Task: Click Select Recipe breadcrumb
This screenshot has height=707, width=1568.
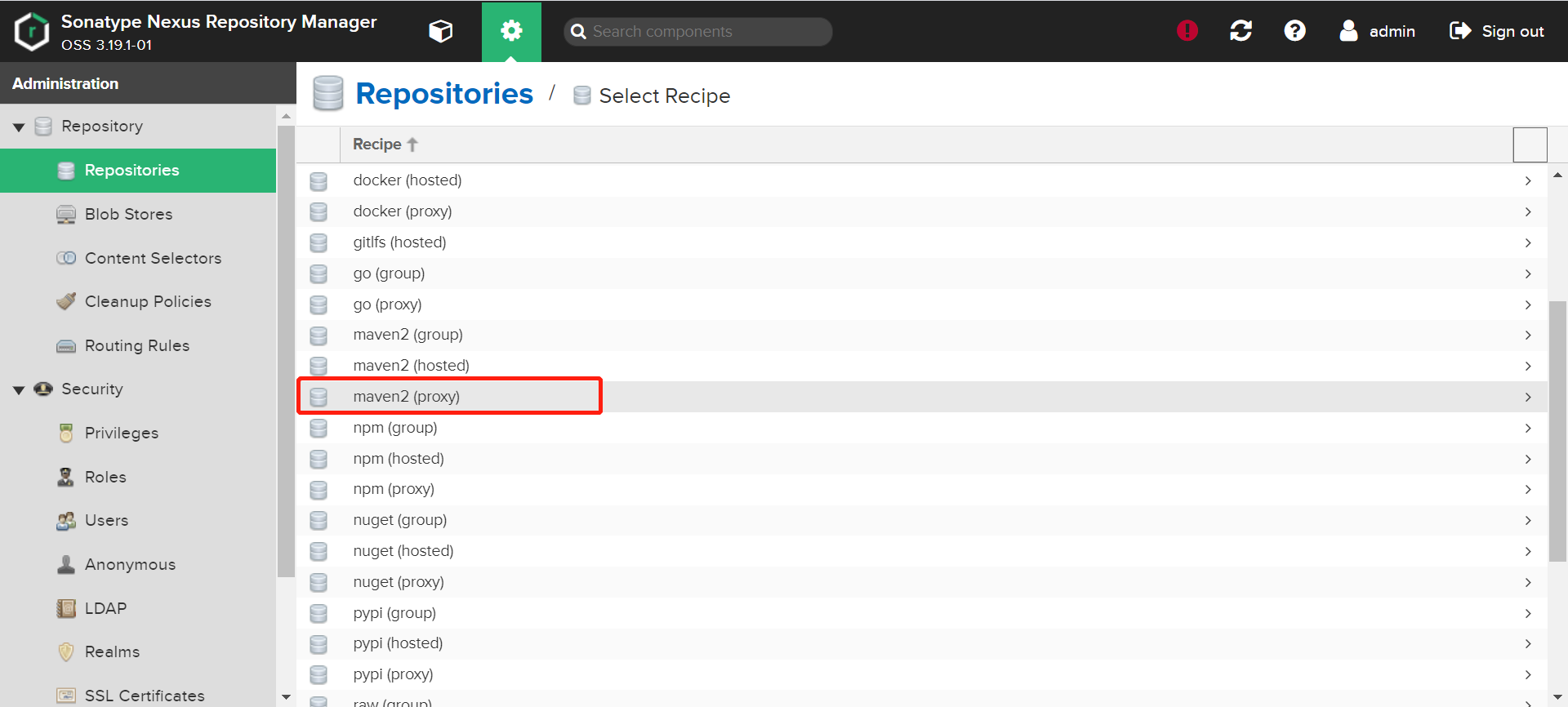Action: click(x=664, y=96)
